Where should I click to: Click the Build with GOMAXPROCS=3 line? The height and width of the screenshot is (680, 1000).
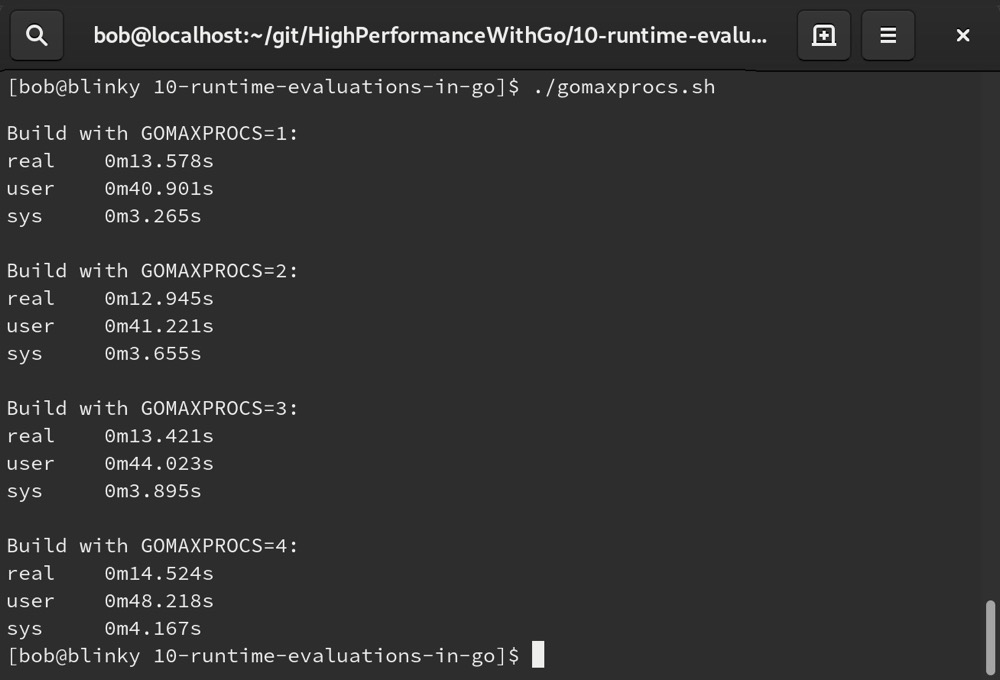[x=152, y=408]
